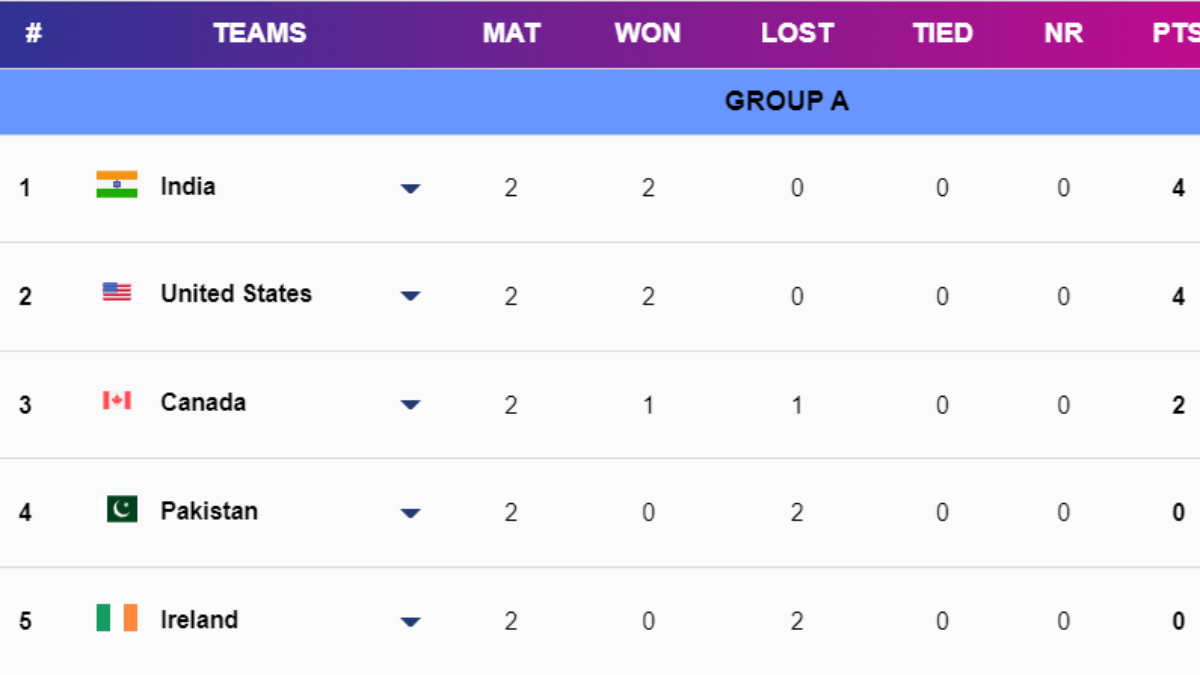
Task: Click the TEAMS column header
Action: pos(259,33)
